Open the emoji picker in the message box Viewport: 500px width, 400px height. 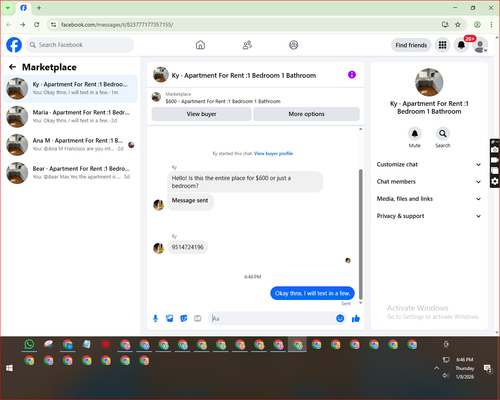click(x=340, y=318)
